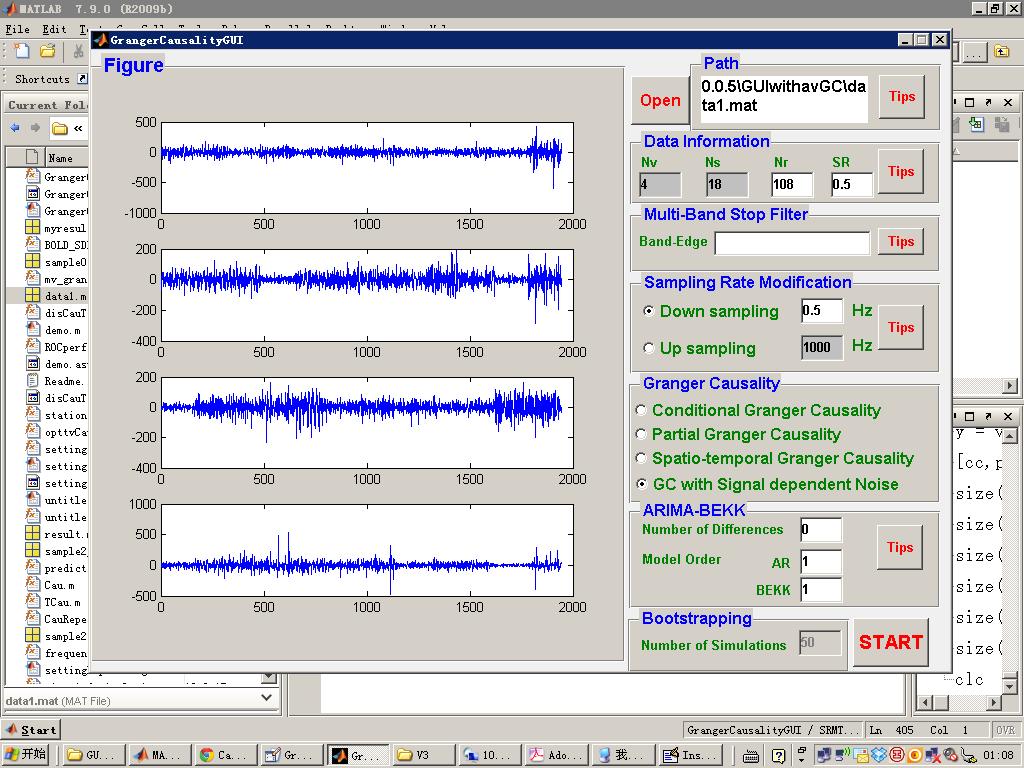1024x768 pixels.
Task: Undock the Workspace panel using arrow icon
Action: [987, 102]
